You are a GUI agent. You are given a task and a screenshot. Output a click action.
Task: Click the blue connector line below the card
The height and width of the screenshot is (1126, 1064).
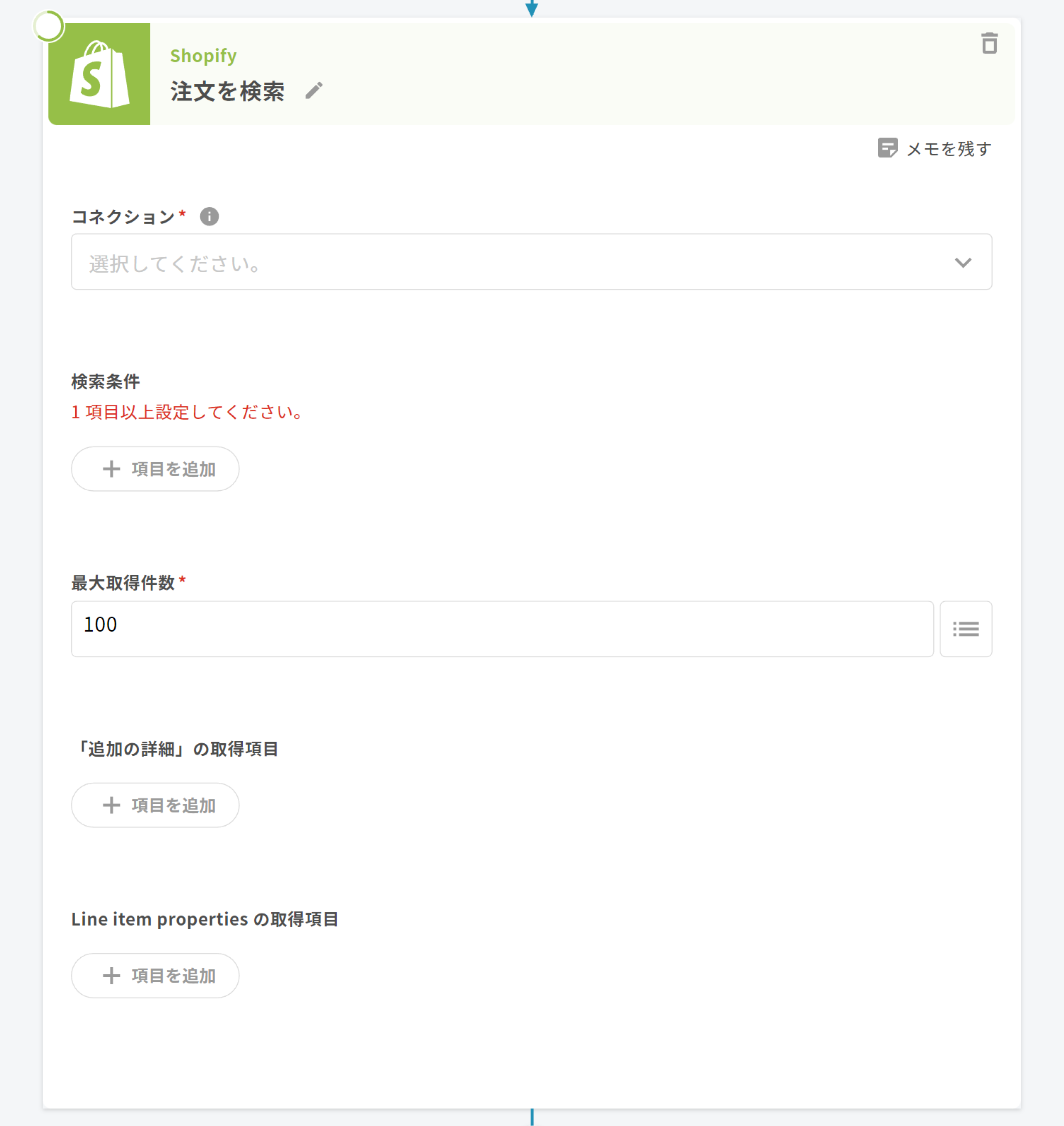coord(532,1117)
